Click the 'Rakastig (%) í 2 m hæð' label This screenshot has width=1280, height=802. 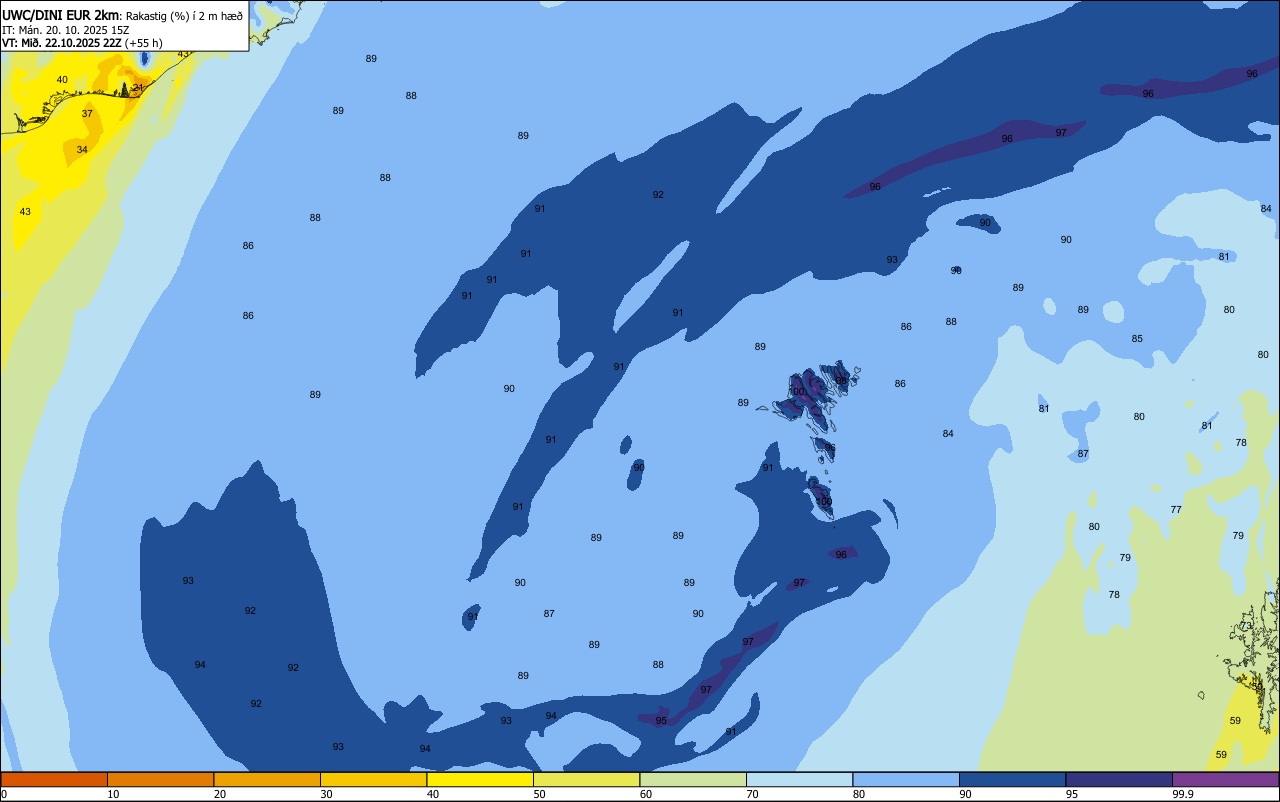pyautogui.click(x=184, y=16)
